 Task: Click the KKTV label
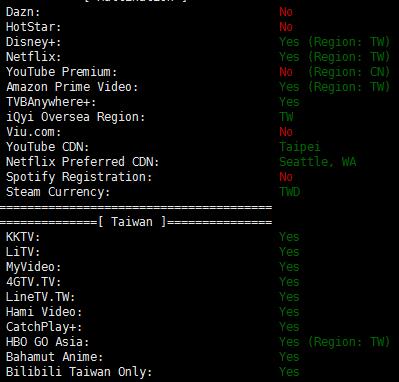[x=23, y=237]
